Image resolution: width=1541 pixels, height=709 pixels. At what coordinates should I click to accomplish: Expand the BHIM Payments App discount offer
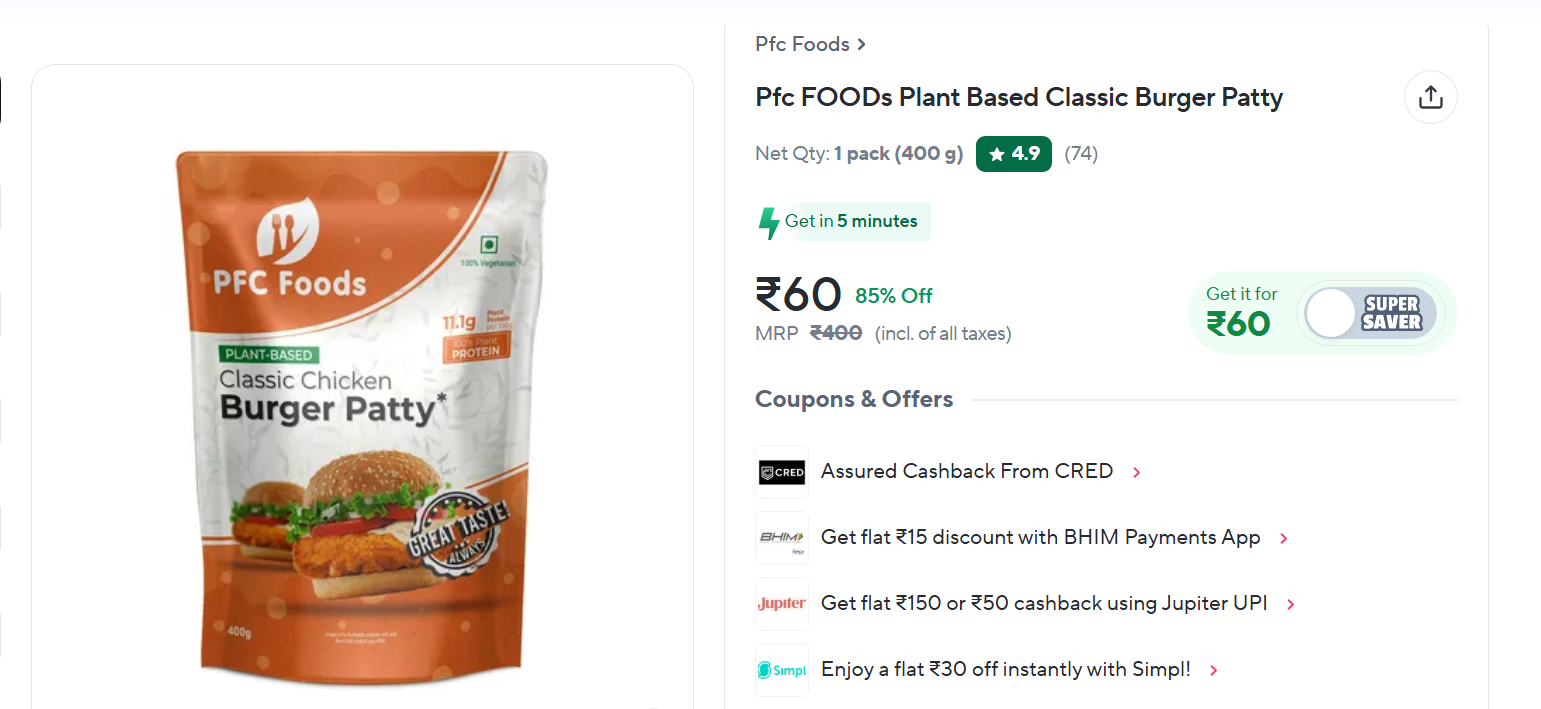[1284, 538]
